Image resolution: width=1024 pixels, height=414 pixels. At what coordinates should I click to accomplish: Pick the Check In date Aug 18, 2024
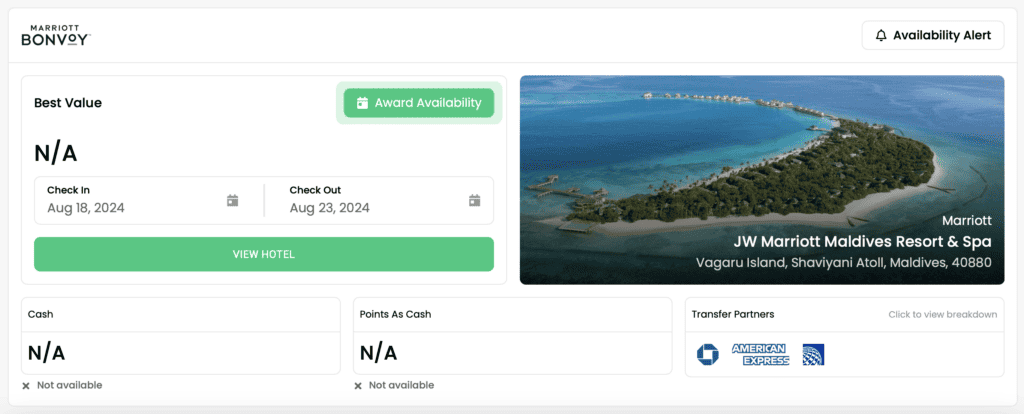(x=86, y=208)
